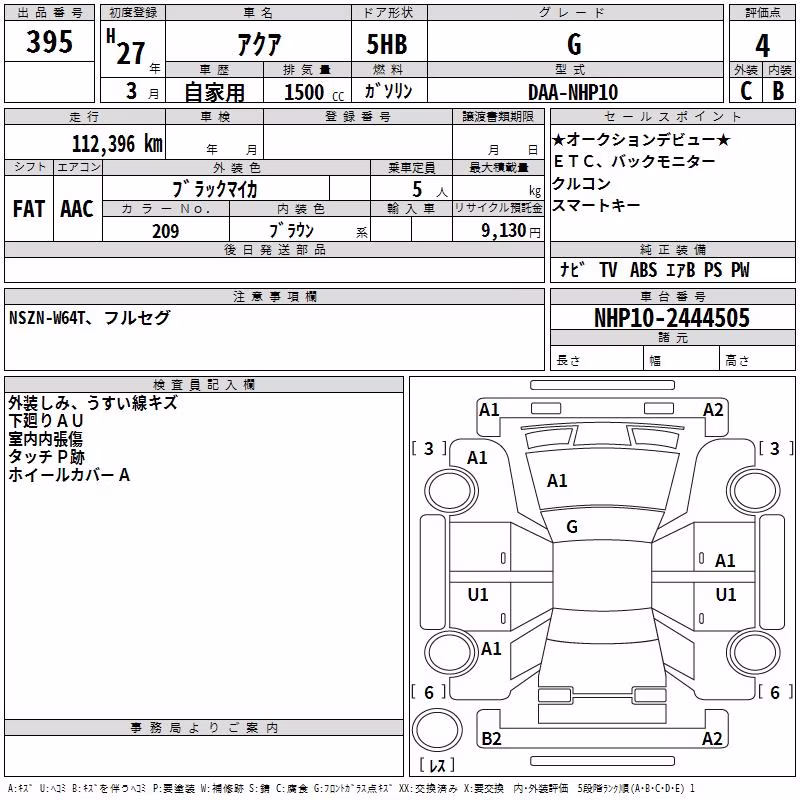Click the car name アクア
The height and width of the screenshot is (800, 800).
click(x=259, y=44)
